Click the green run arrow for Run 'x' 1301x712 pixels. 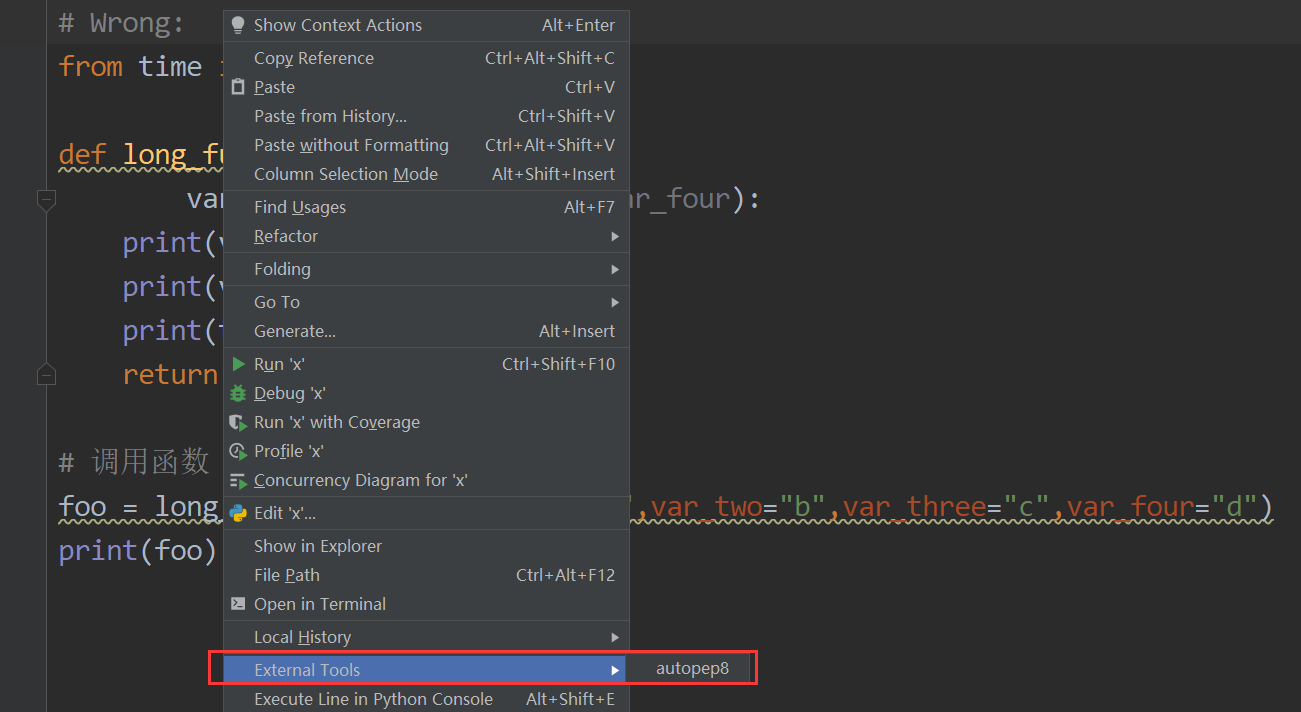coord(238,364)
